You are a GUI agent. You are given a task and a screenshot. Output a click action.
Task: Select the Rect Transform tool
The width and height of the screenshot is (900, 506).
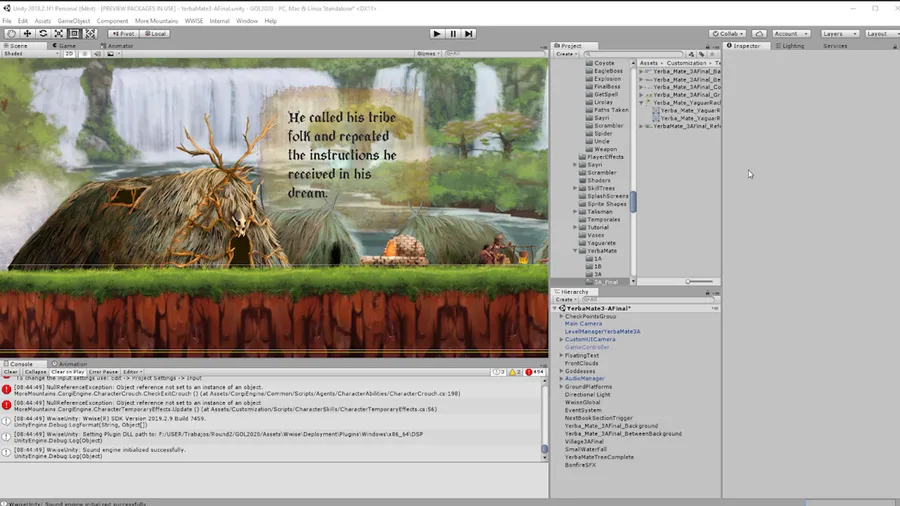(75, 34)
